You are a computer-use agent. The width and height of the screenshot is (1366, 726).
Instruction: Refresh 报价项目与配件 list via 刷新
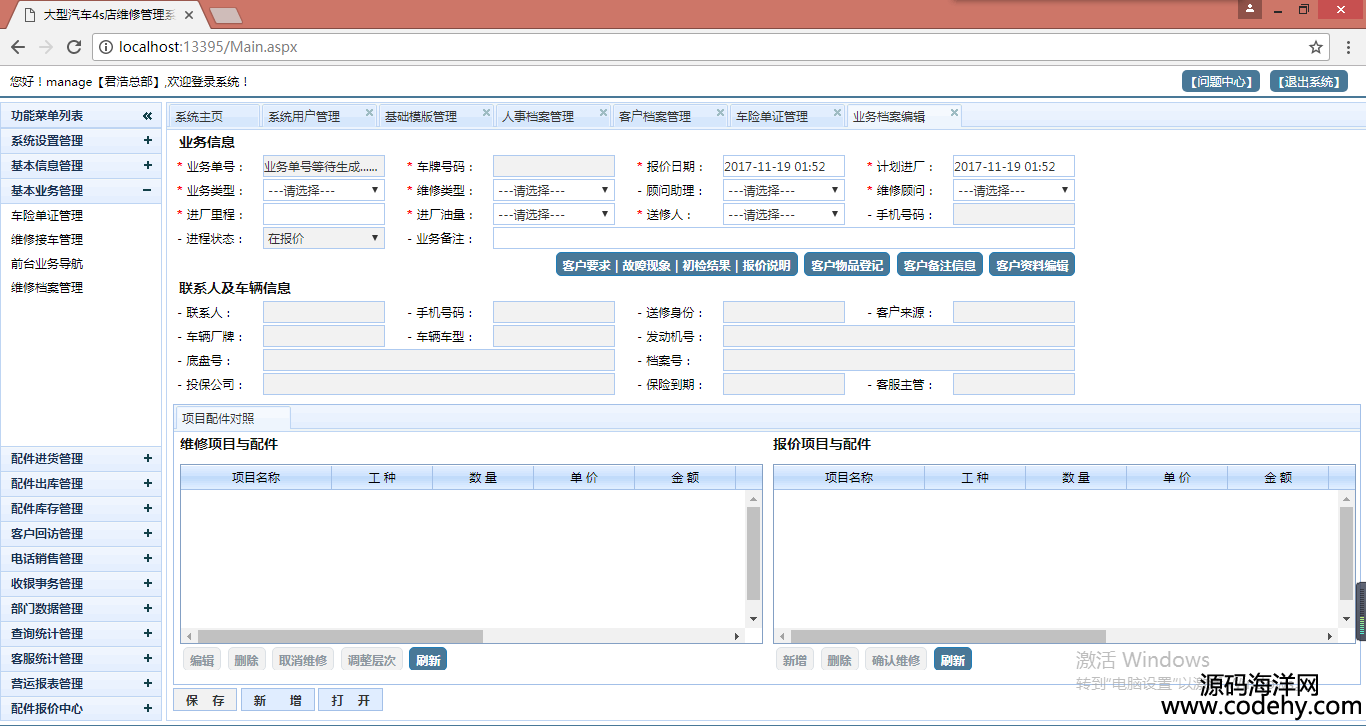click(x=953, y=660)
